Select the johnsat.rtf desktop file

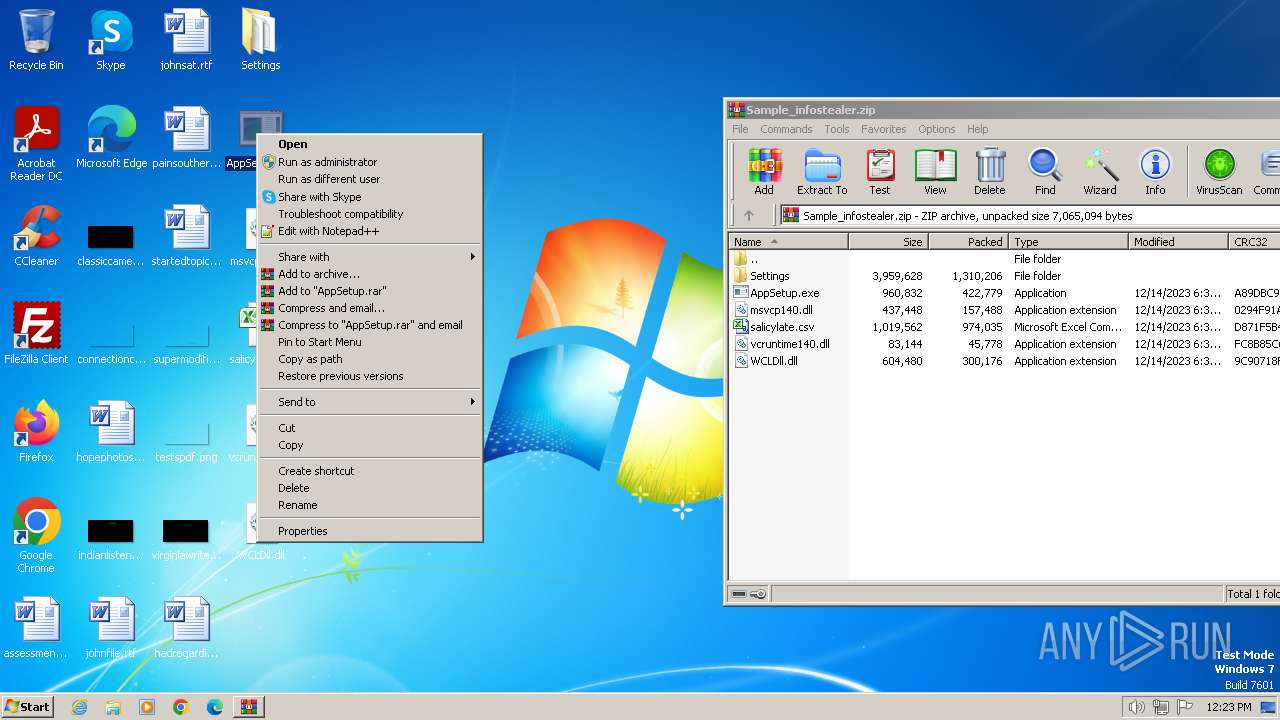click(x=186, y=41)
